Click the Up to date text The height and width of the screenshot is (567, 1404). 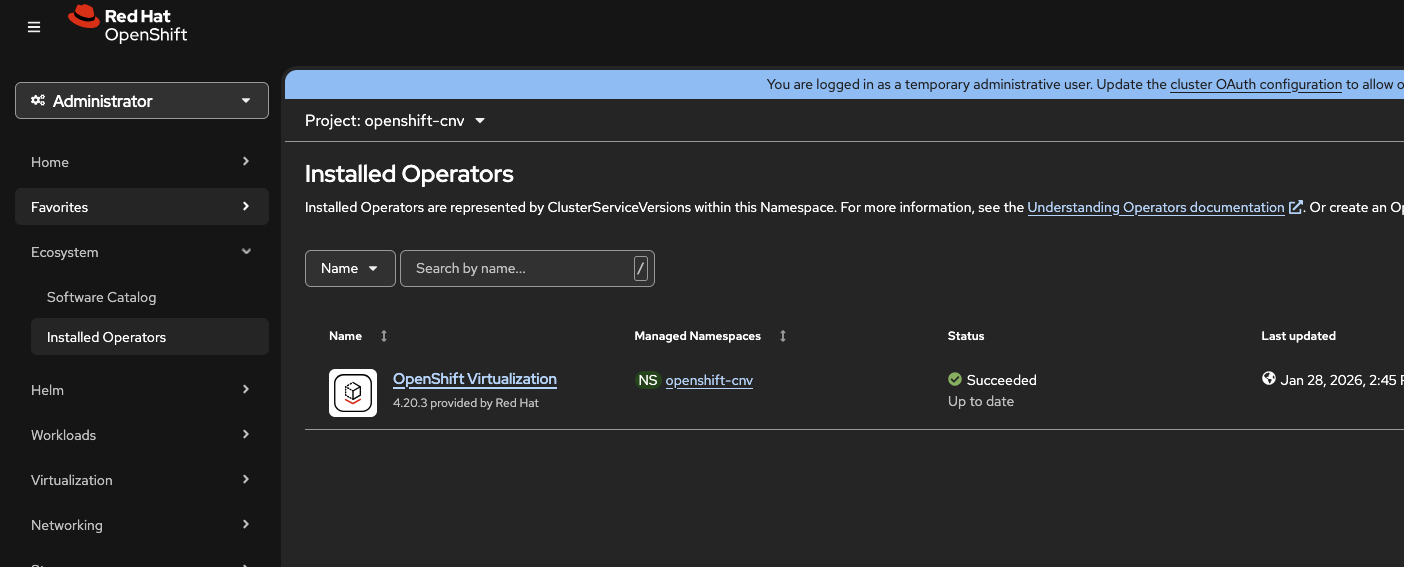coord(981,401)
